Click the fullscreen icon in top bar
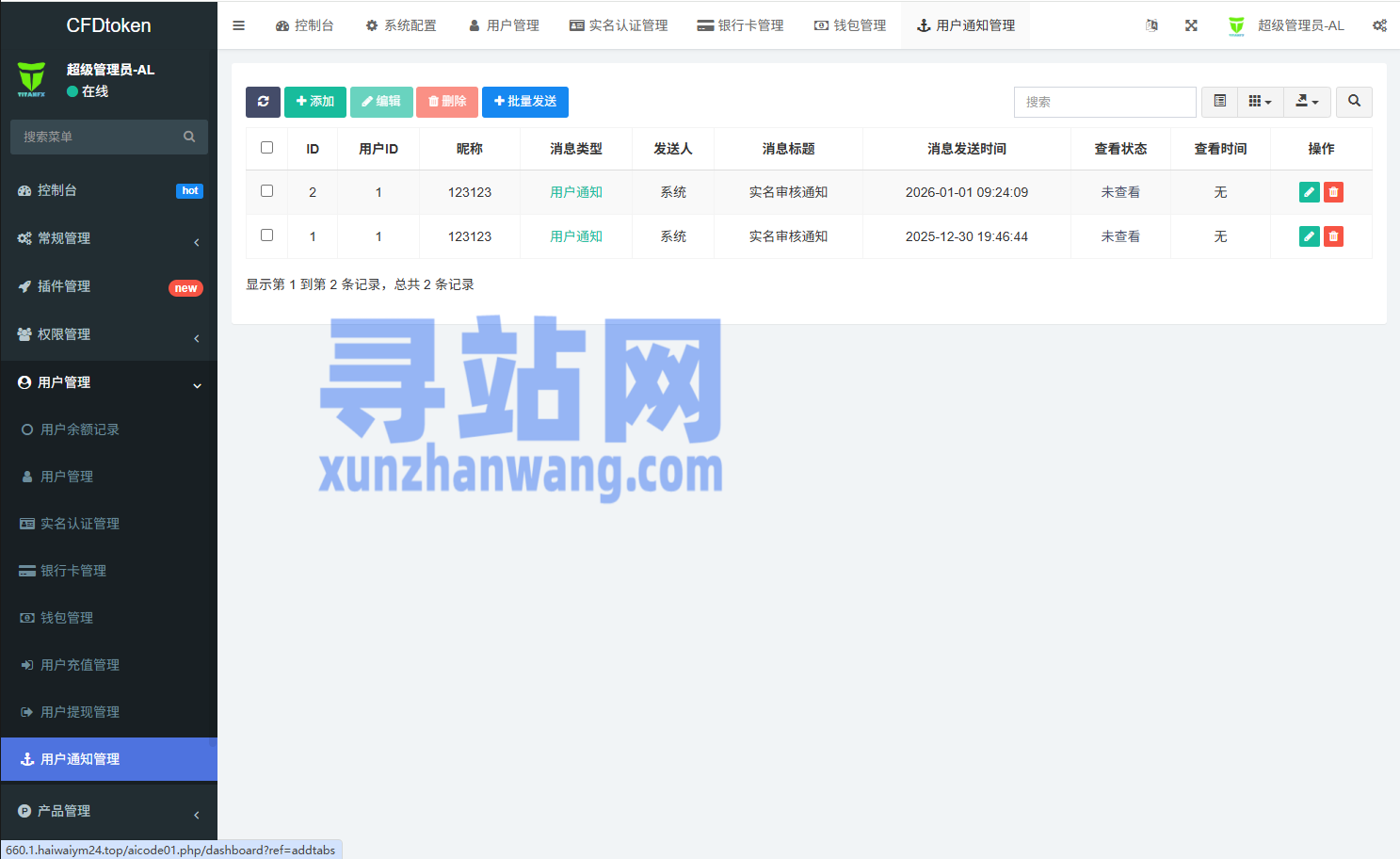The width and height of the screenshot is (1400, 859). 1191,25
